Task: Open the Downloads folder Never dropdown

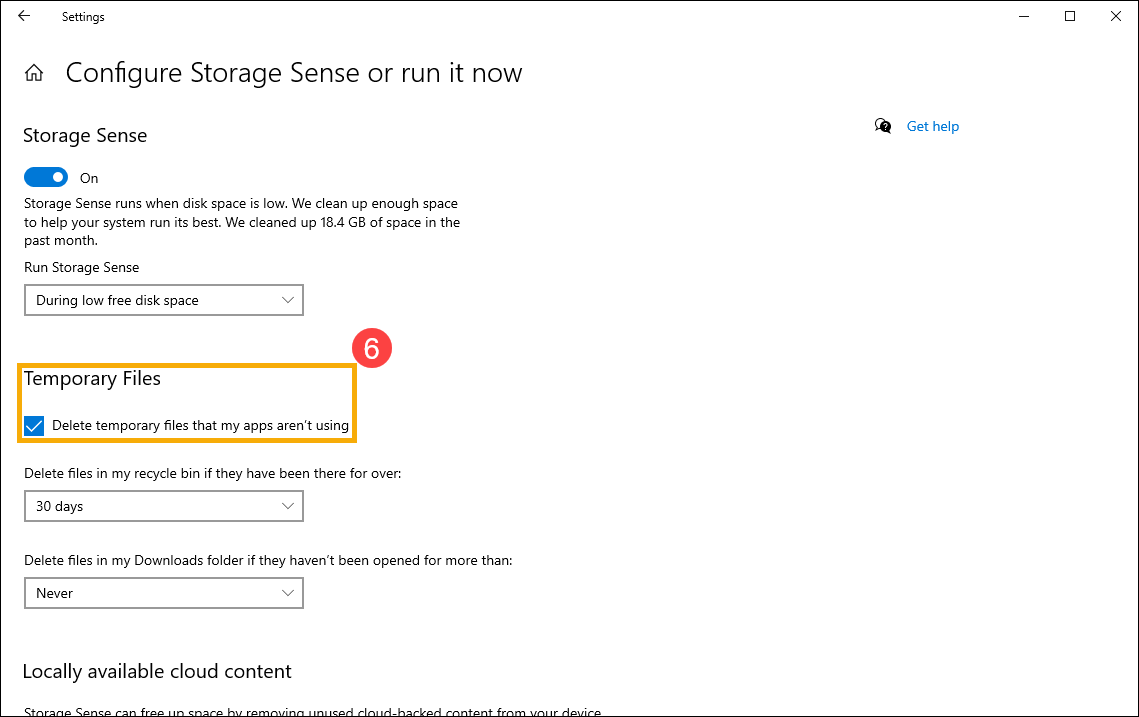Action: (163, 593)
